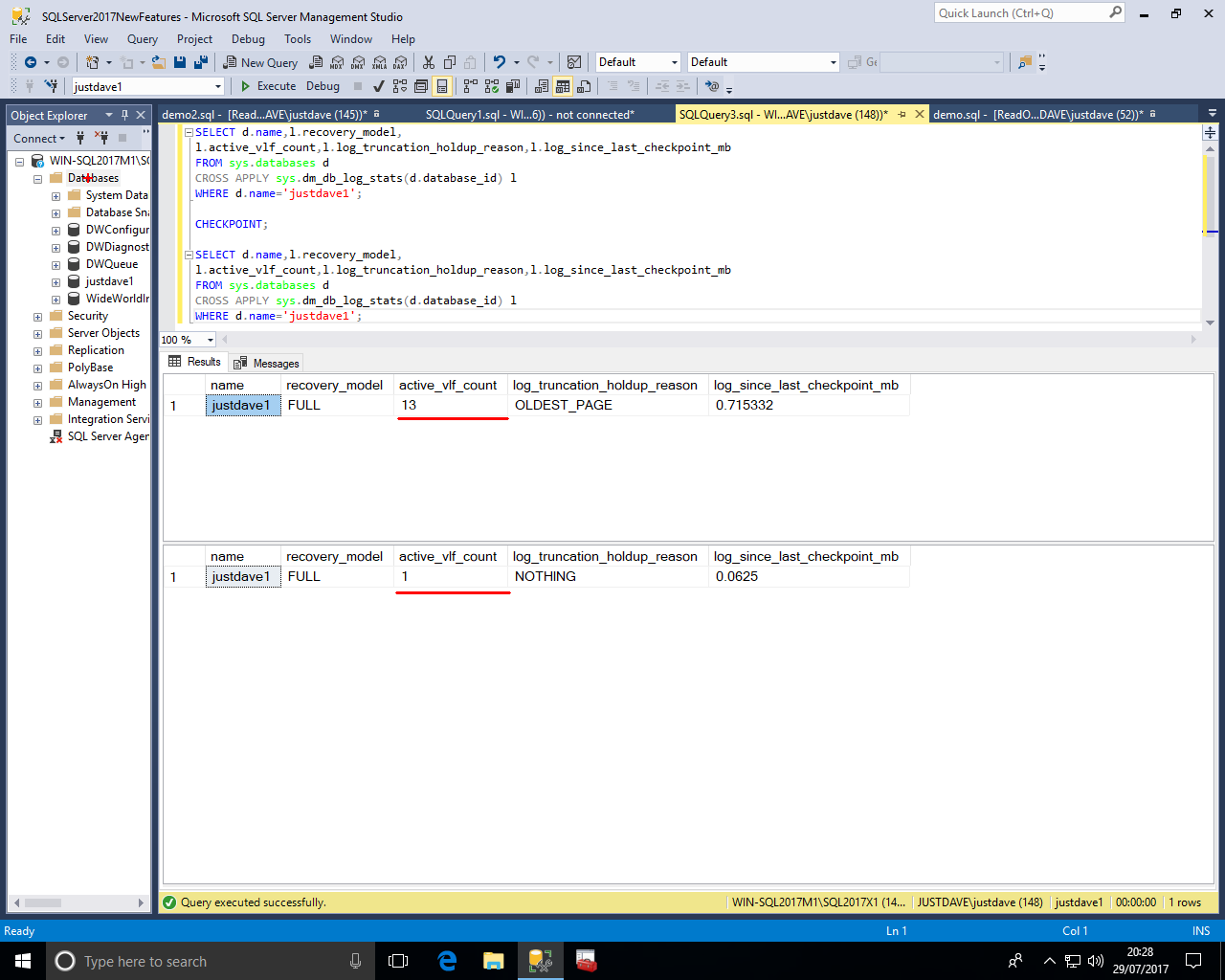
Task: Toggle Results to Grid mode
Action: [x=563, y=86]
